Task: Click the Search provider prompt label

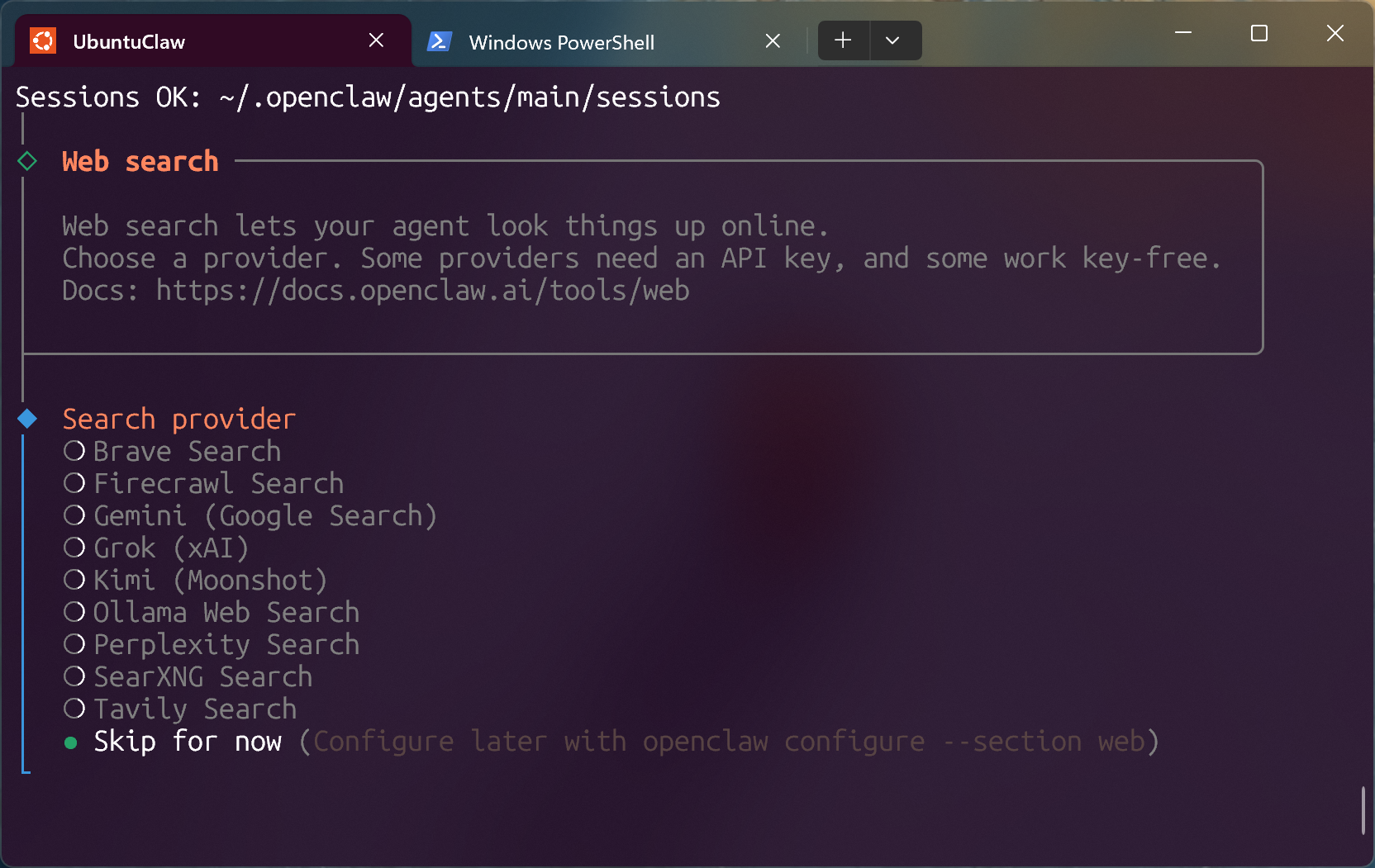Action: (x=179, y=420)
